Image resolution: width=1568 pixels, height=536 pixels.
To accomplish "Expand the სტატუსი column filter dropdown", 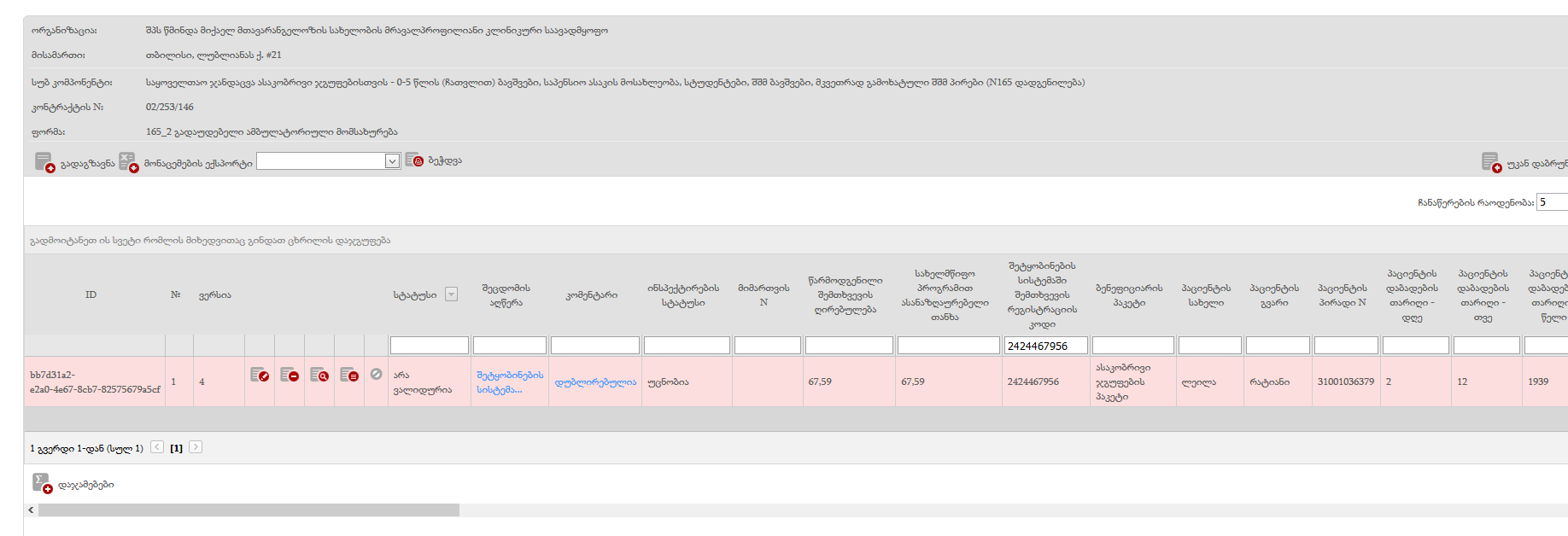I will (x=452, y=294).
